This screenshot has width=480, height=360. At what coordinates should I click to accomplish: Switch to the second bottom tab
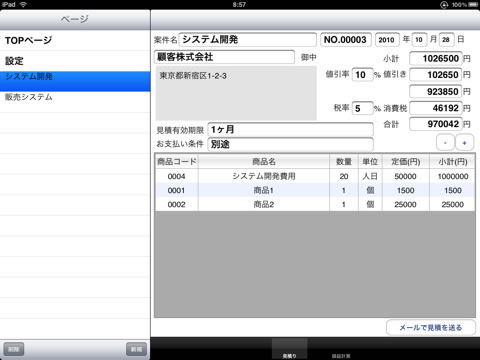pyautogui.click(x=341, y=349)
